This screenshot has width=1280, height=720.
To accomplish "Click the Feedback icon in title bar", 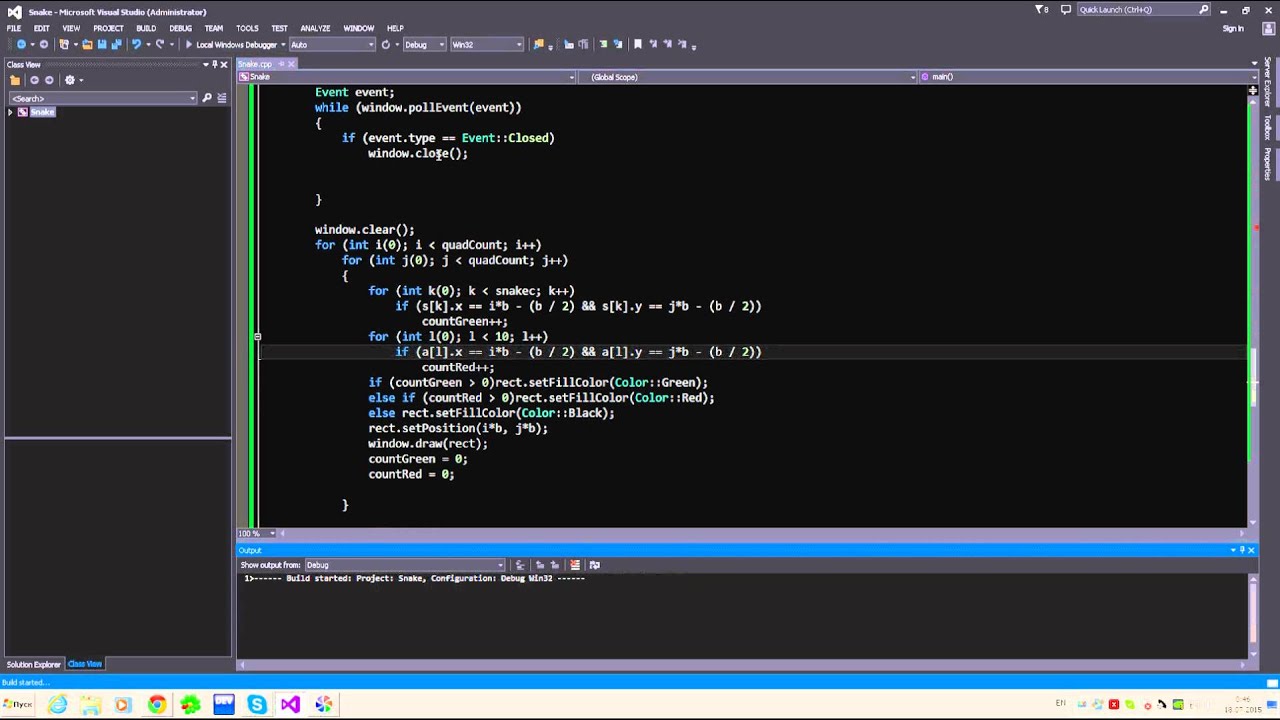I will coord(1066,10).
